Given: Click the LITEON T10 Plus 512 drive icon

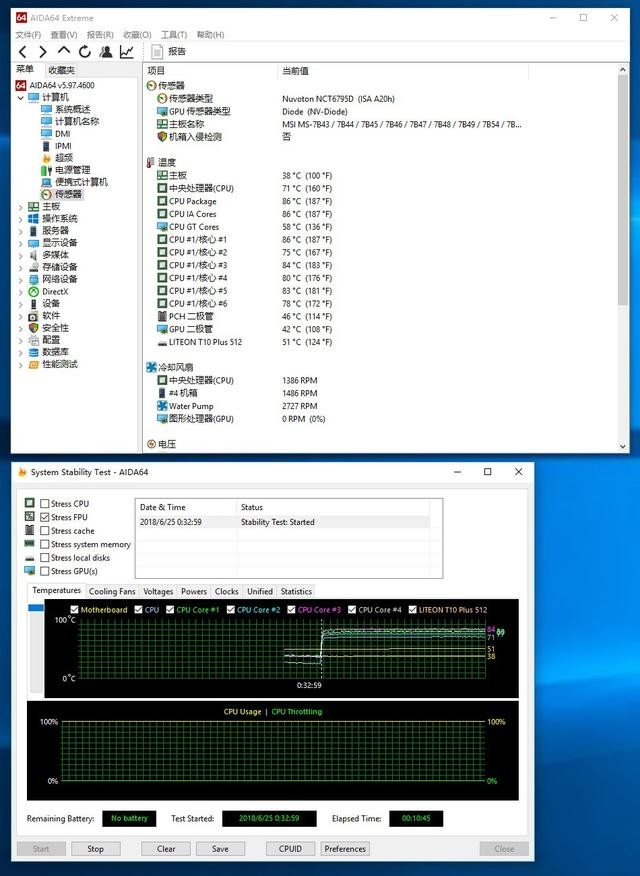Looking at the screenshot, I should (x=162, y=342).
